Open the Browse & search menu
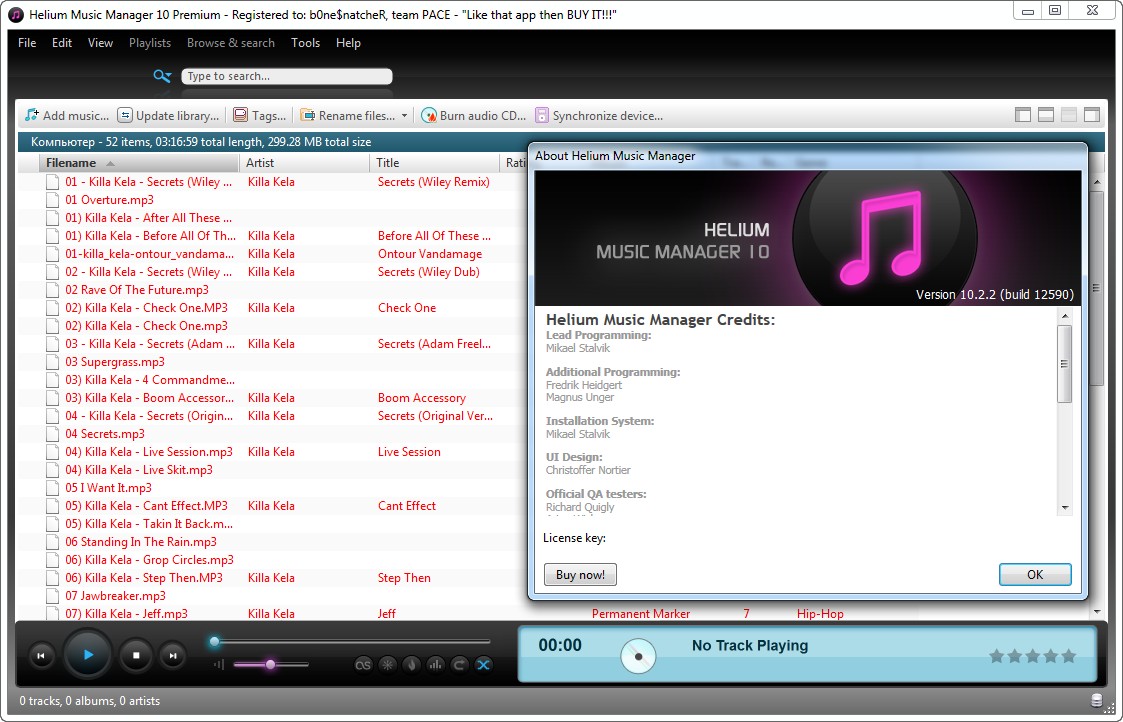 (231, 43)
